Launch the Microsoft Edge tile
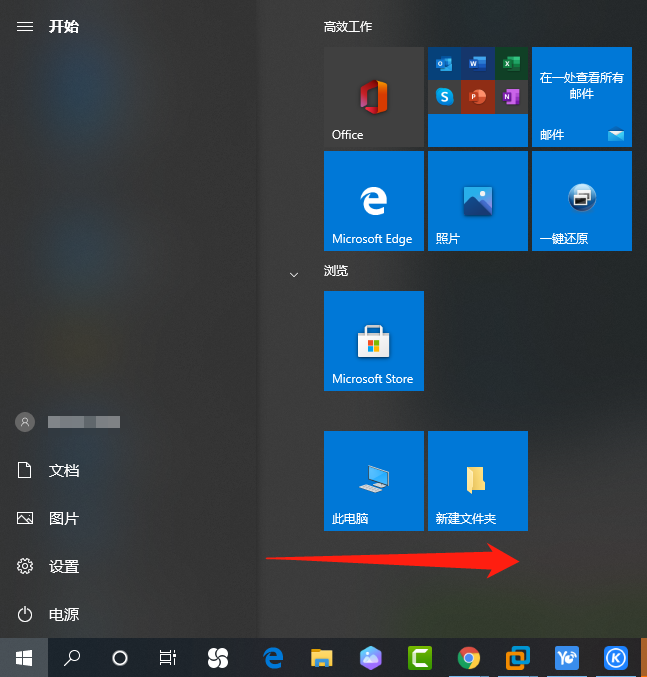This screenshot has width=647, height=677. (373, 201)
